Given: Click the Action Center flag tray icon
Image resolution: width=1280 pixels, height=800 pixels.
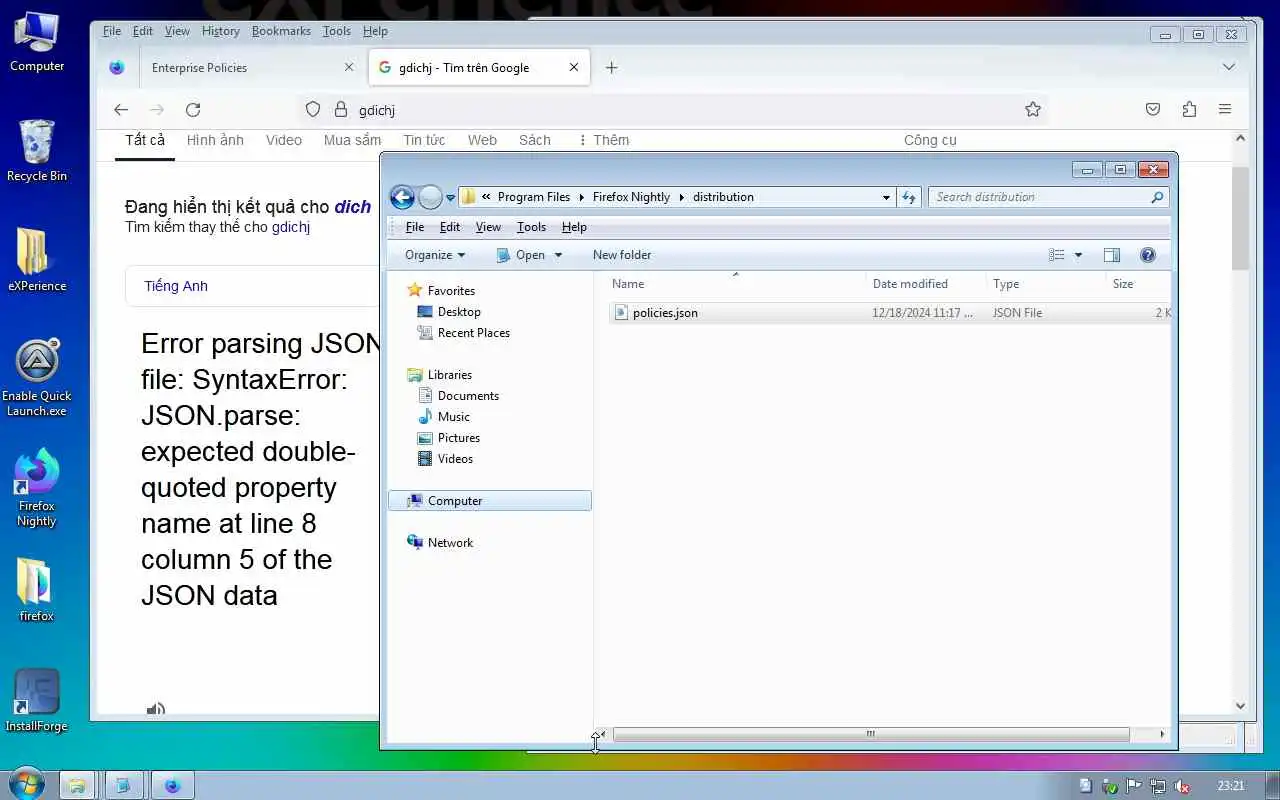Looking at the screenshot, I should [1134, 786].
